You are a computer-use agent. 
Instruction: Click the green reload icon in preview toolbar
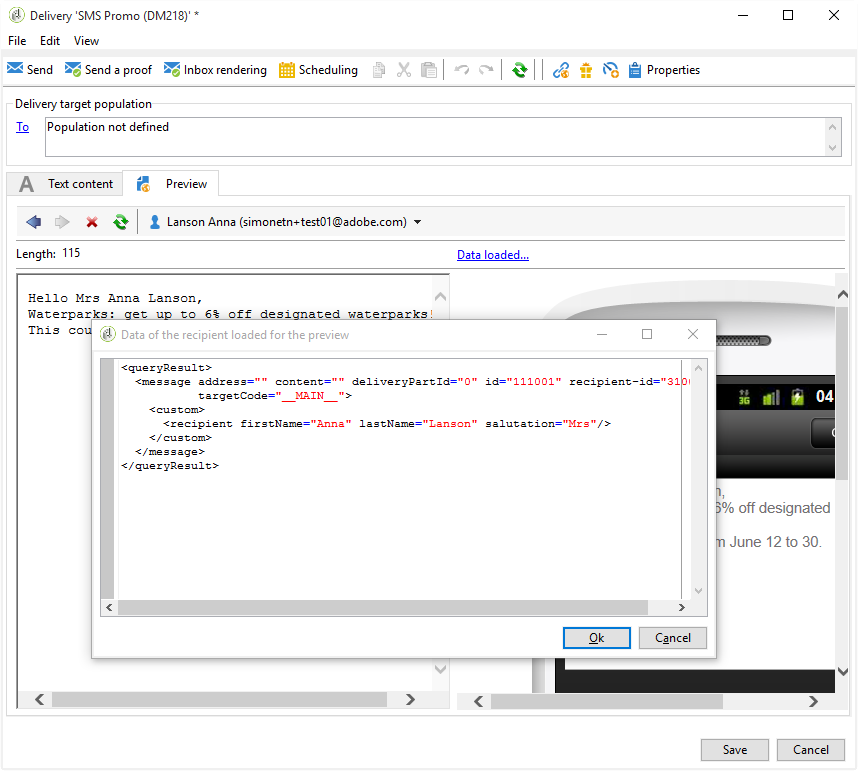pyautogui.click(x=121, y=222)
